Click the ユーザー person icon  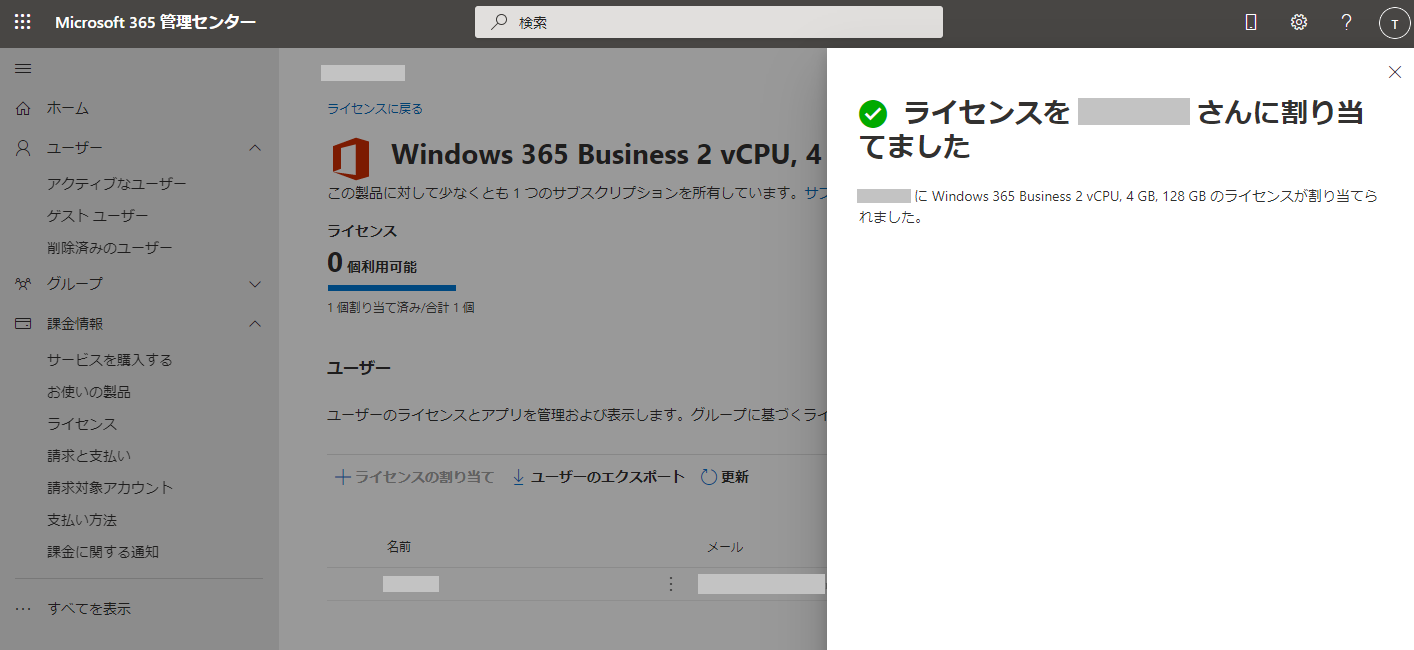23,148
